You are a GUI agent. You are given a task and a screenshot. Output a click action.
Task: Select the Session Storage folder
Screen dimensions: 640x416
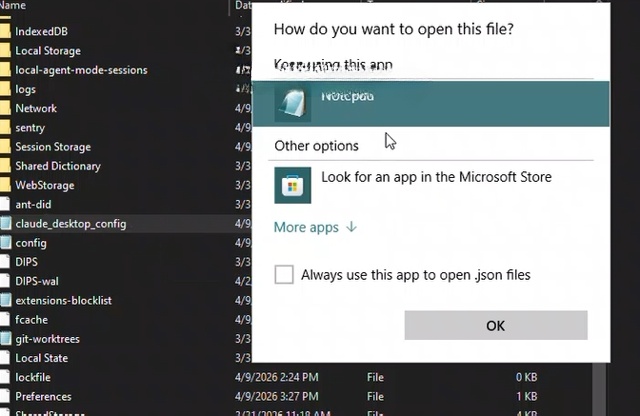[x=53, y=147]
